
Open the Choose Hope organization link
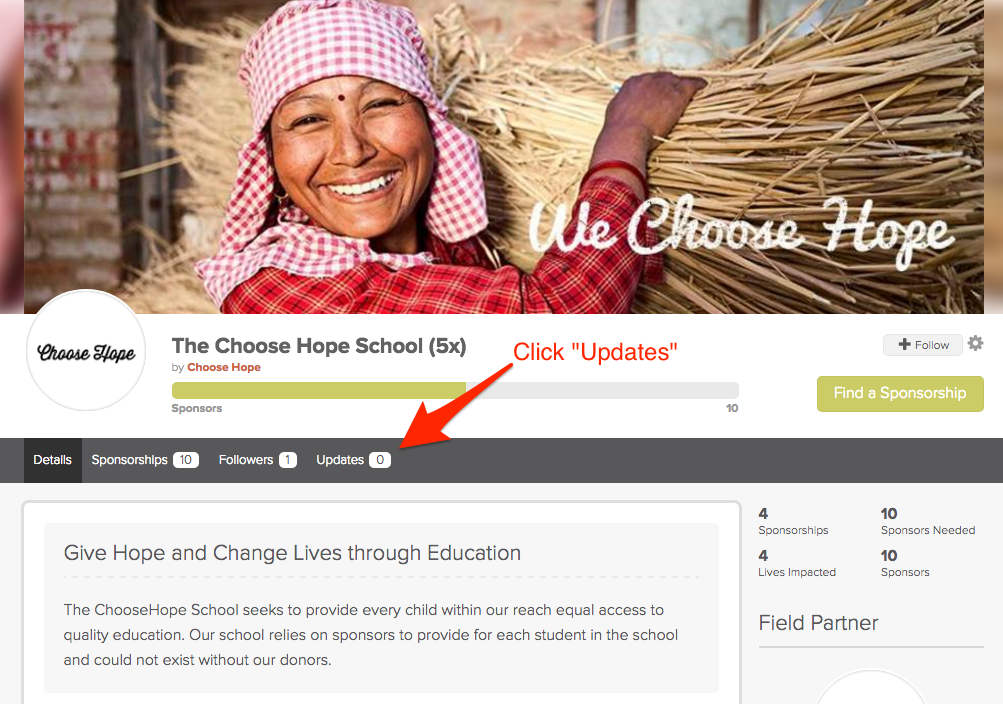(x=224, y=367)
